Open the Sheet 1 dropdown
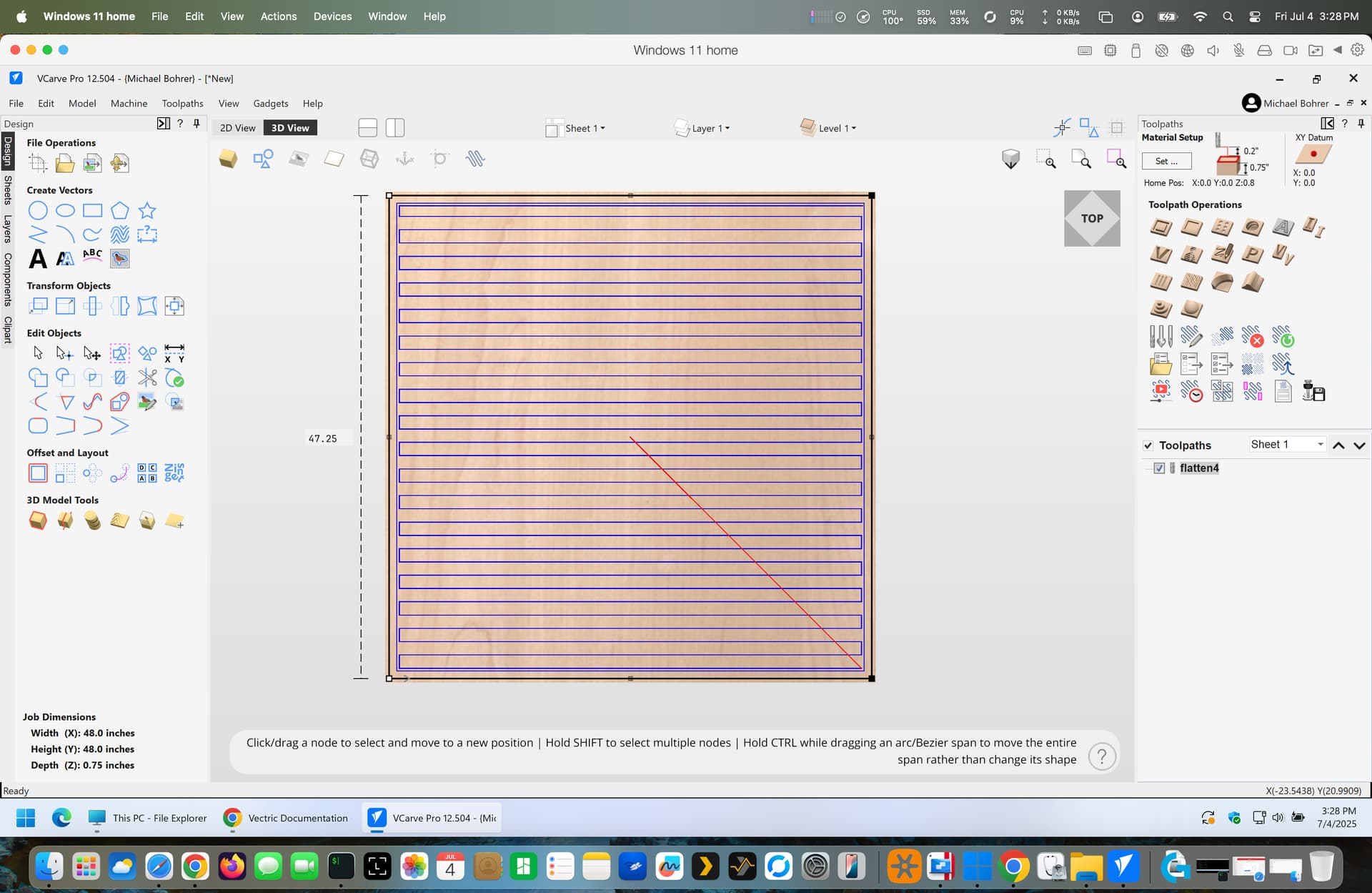1372x893 pixels. coord(576,129)
